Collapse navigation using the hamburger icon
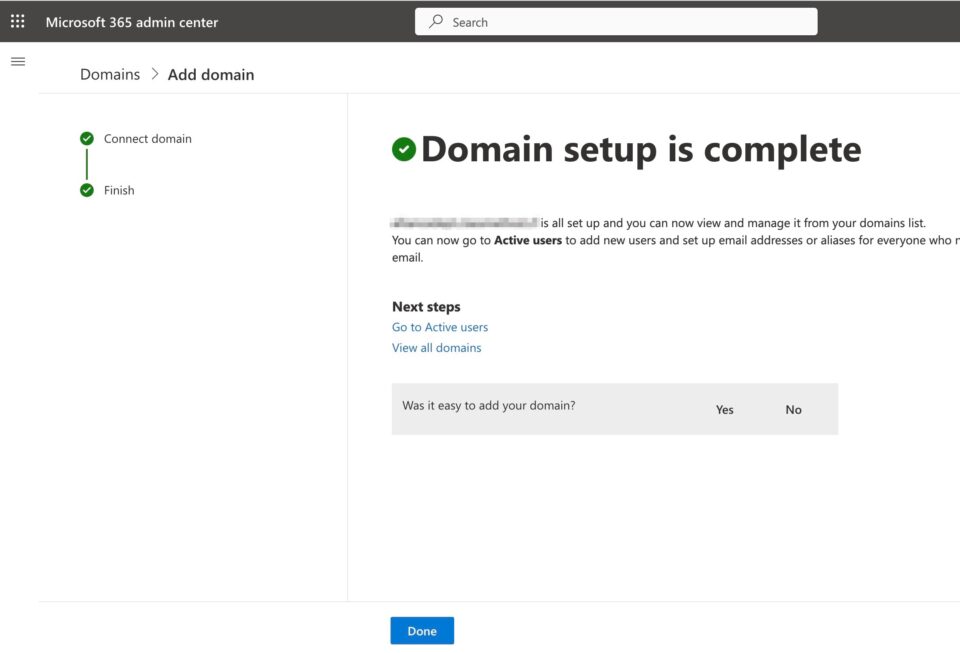Image resolution: width=960 pixels, height=653 pixels. [18, 61]
